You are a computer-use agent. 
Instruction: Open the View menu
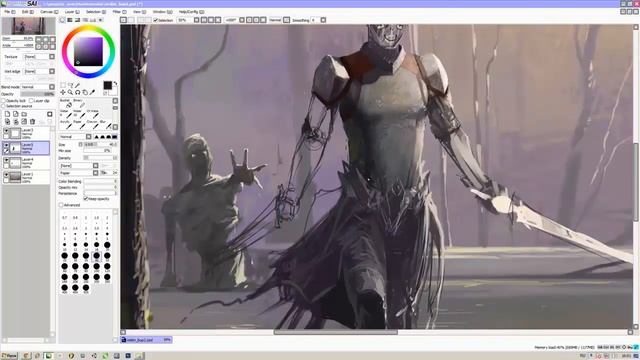coord(139,12)
